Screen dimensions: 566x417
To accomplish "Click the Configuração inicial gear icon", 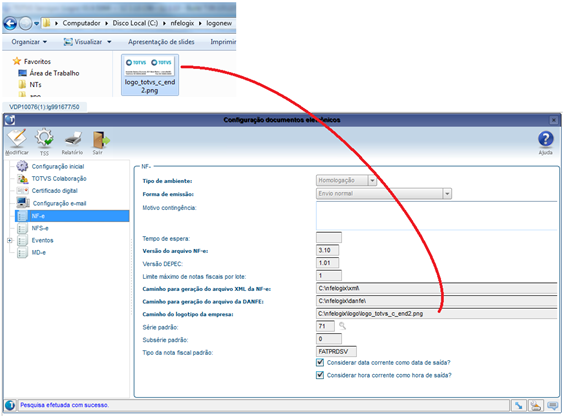I will click(x=22, y=166).
